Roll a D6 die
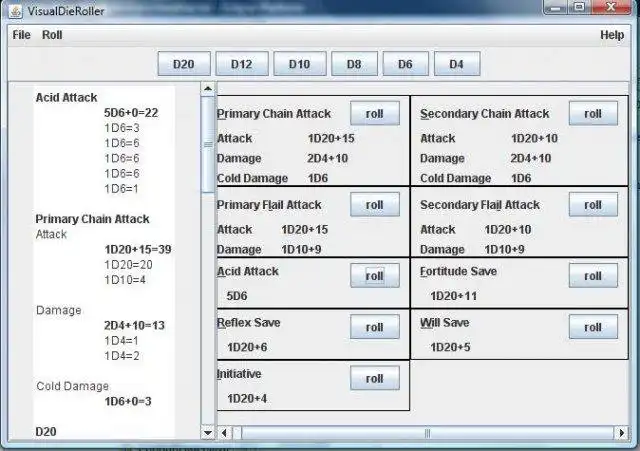 (405, 64)
